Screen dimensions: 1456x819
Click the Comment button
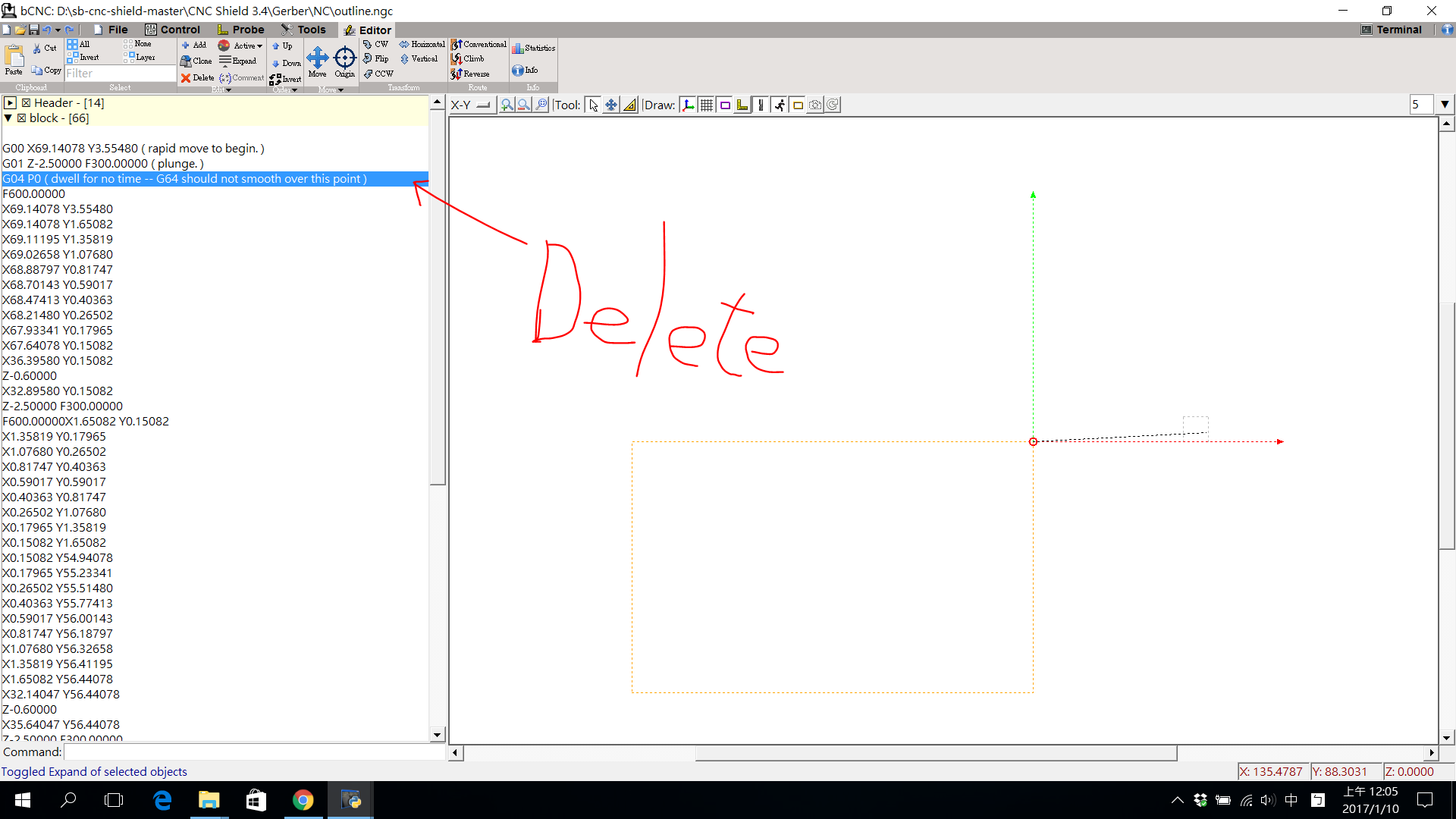[242, 77]
